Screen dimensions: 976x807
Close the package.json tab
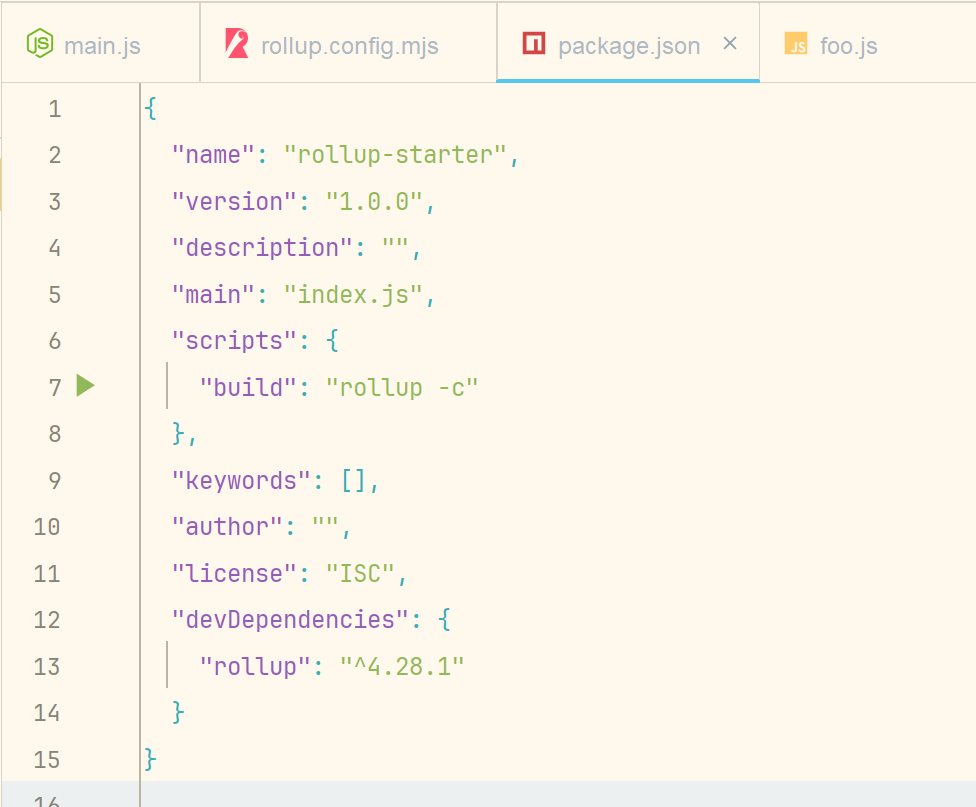pyautogui.click(x=730, y=43)
